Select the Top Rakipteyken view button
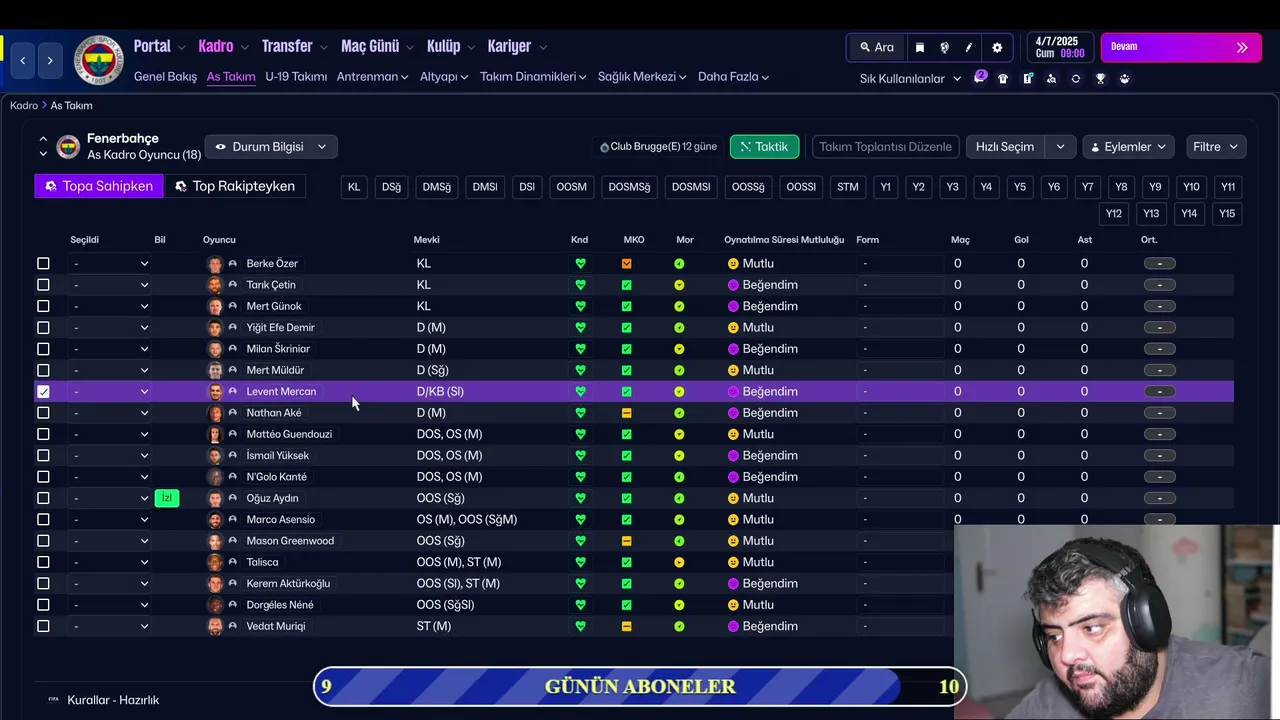This screenshot has width=1280, height=720. pyautogui.click(x=235, y=186)
